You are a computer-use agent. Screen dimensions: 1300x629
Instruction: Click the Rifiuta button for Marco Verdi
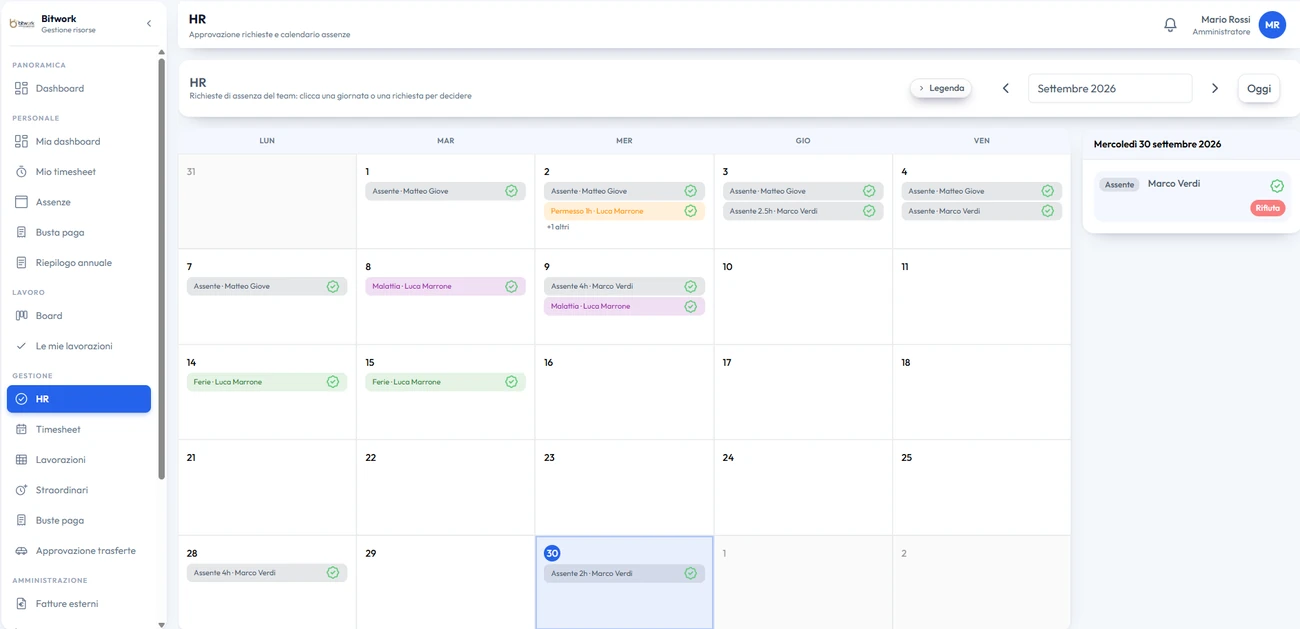point(1268,208)
